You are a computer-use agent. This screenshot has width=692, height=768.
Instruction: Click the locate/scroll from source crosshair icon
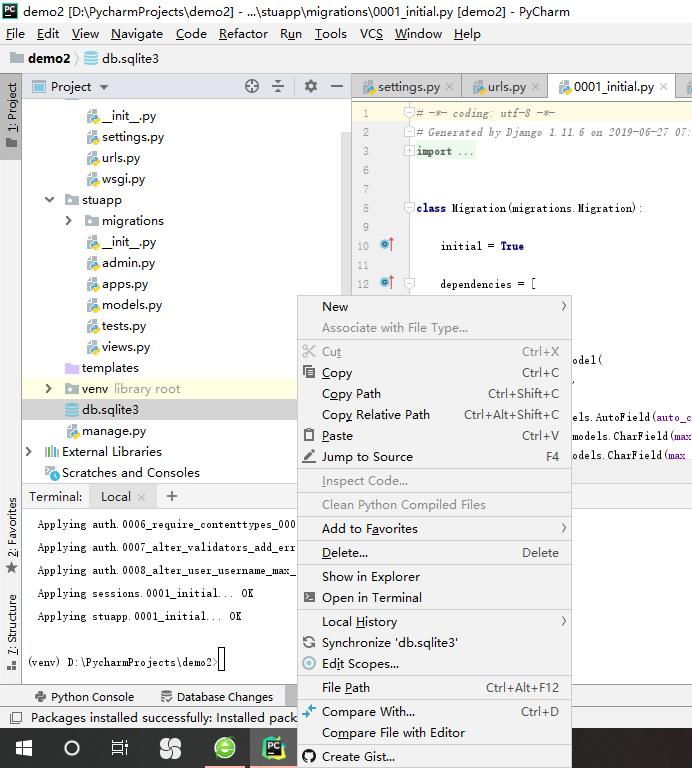[252, 86]
